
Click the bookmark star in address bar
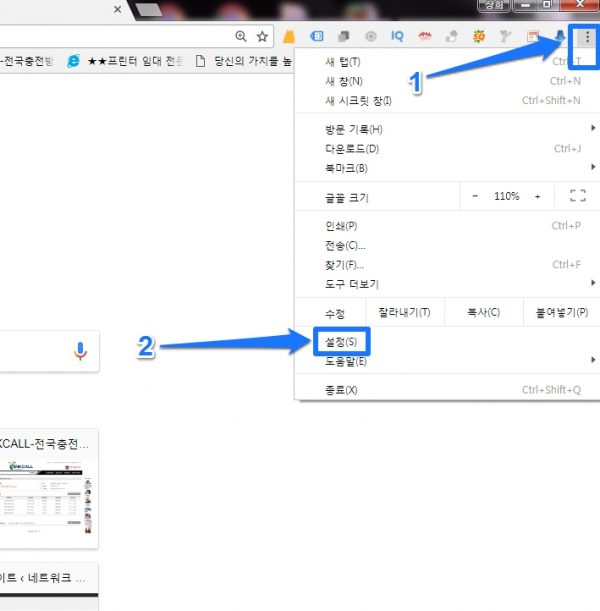[262, 37]
